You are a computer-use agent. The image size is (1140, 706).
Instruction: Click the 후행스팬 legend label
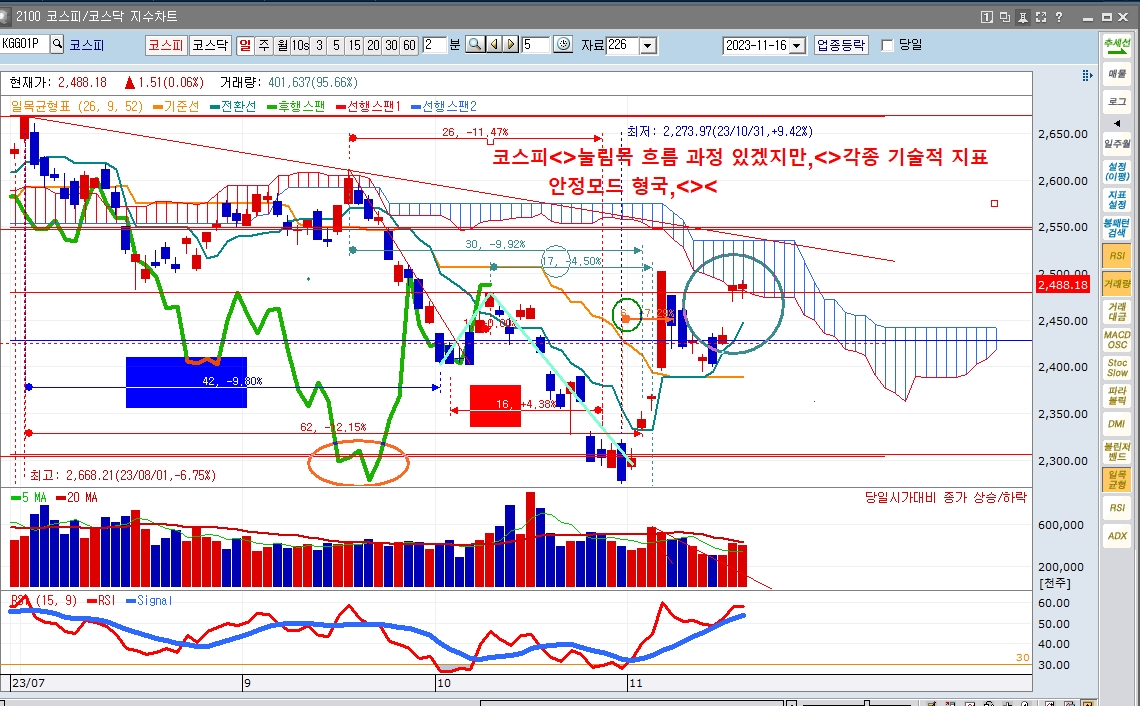click(302, 106)
